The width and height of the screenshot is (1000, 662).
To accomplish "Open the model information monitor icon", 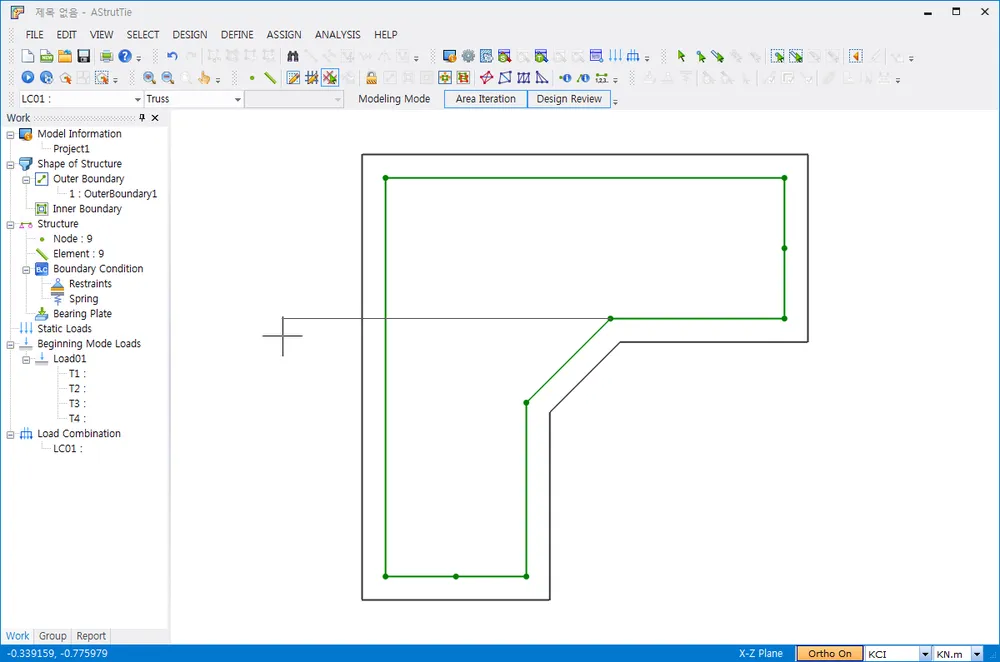I will [450, 56].
